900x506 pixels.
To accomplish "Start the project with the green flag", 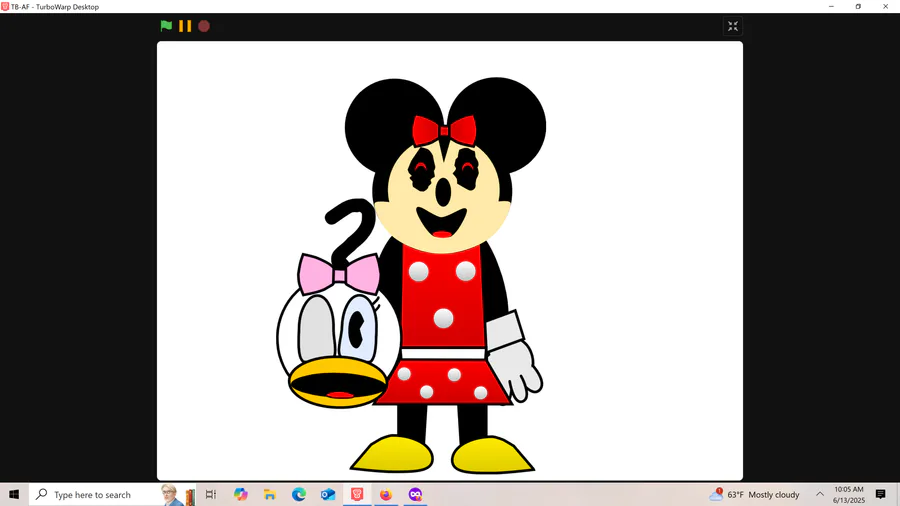I will click(x=166, y=26).
